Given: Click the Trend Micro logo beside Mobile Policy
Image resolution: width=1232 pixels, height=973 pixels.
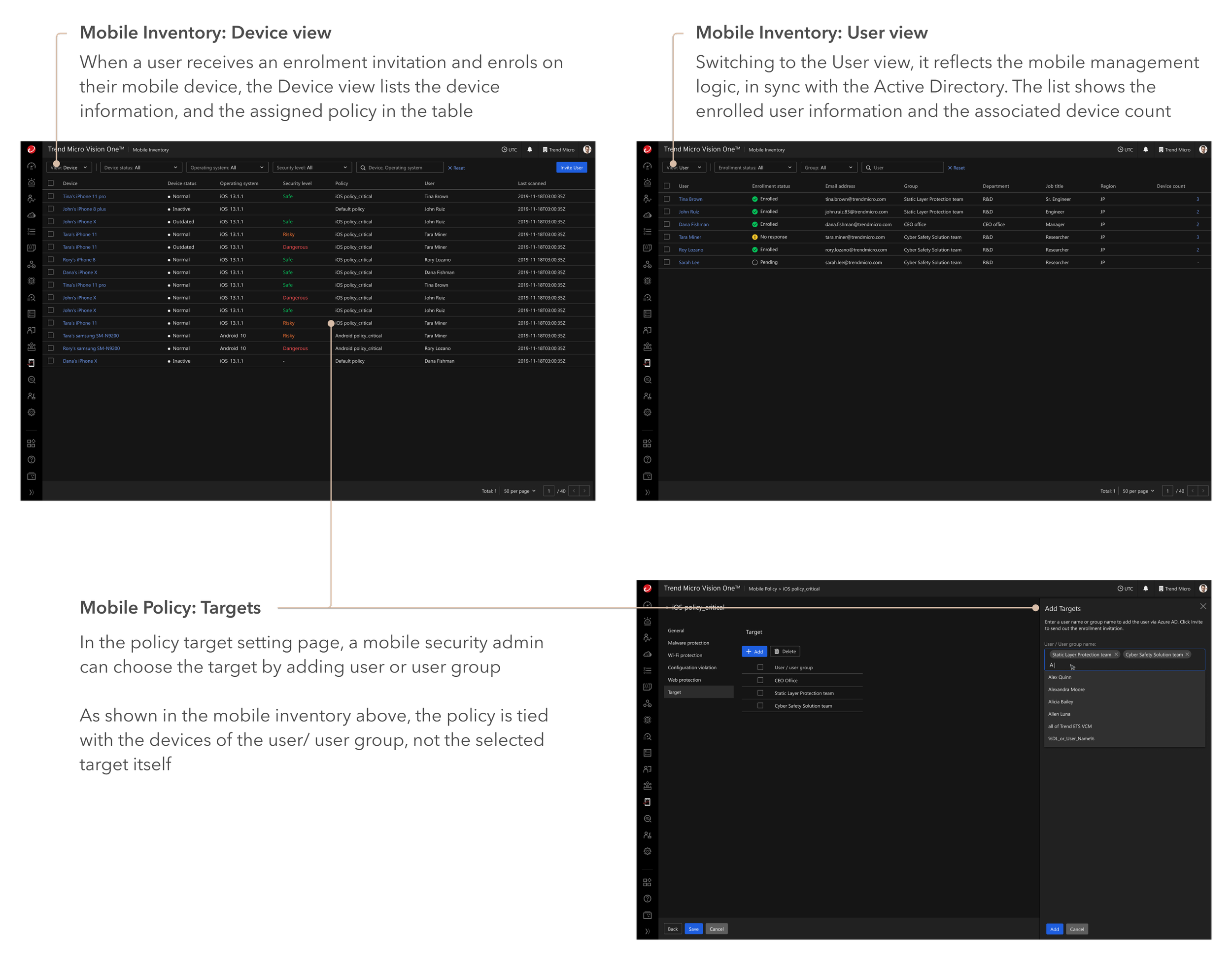Looking at the screenshot, I should click(647, 589).
